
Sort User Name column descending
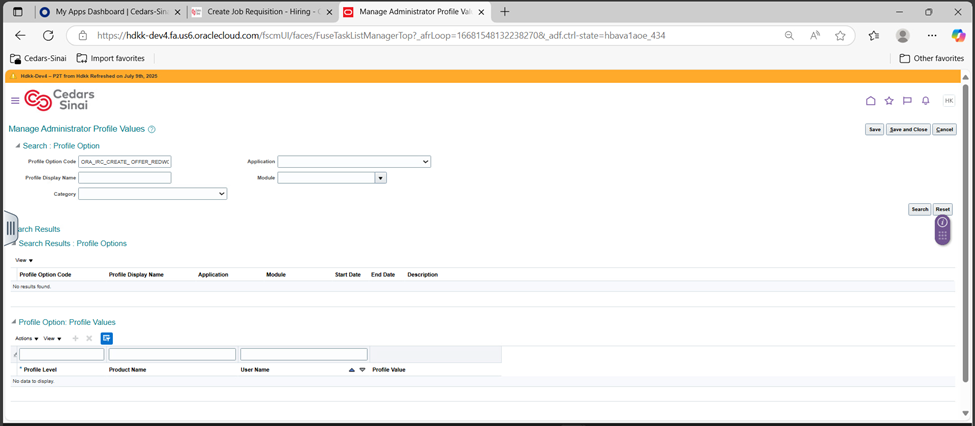point(362,369)
